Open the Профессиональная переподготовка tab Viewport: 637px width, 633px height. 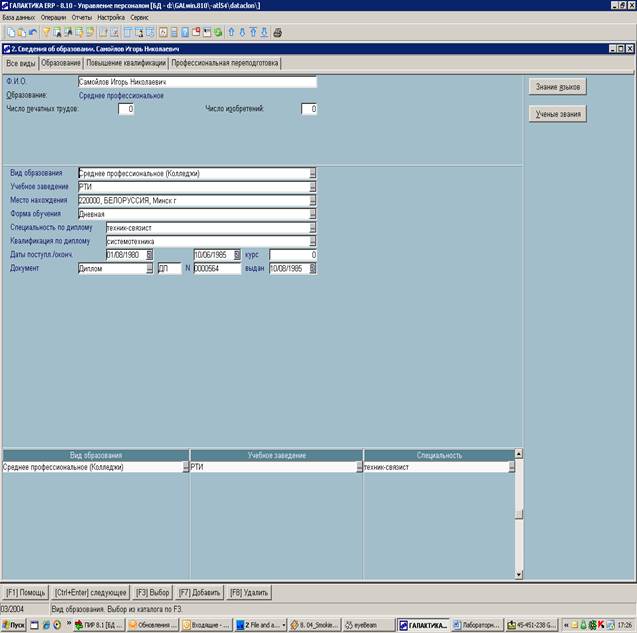click(x=225, y=63)
